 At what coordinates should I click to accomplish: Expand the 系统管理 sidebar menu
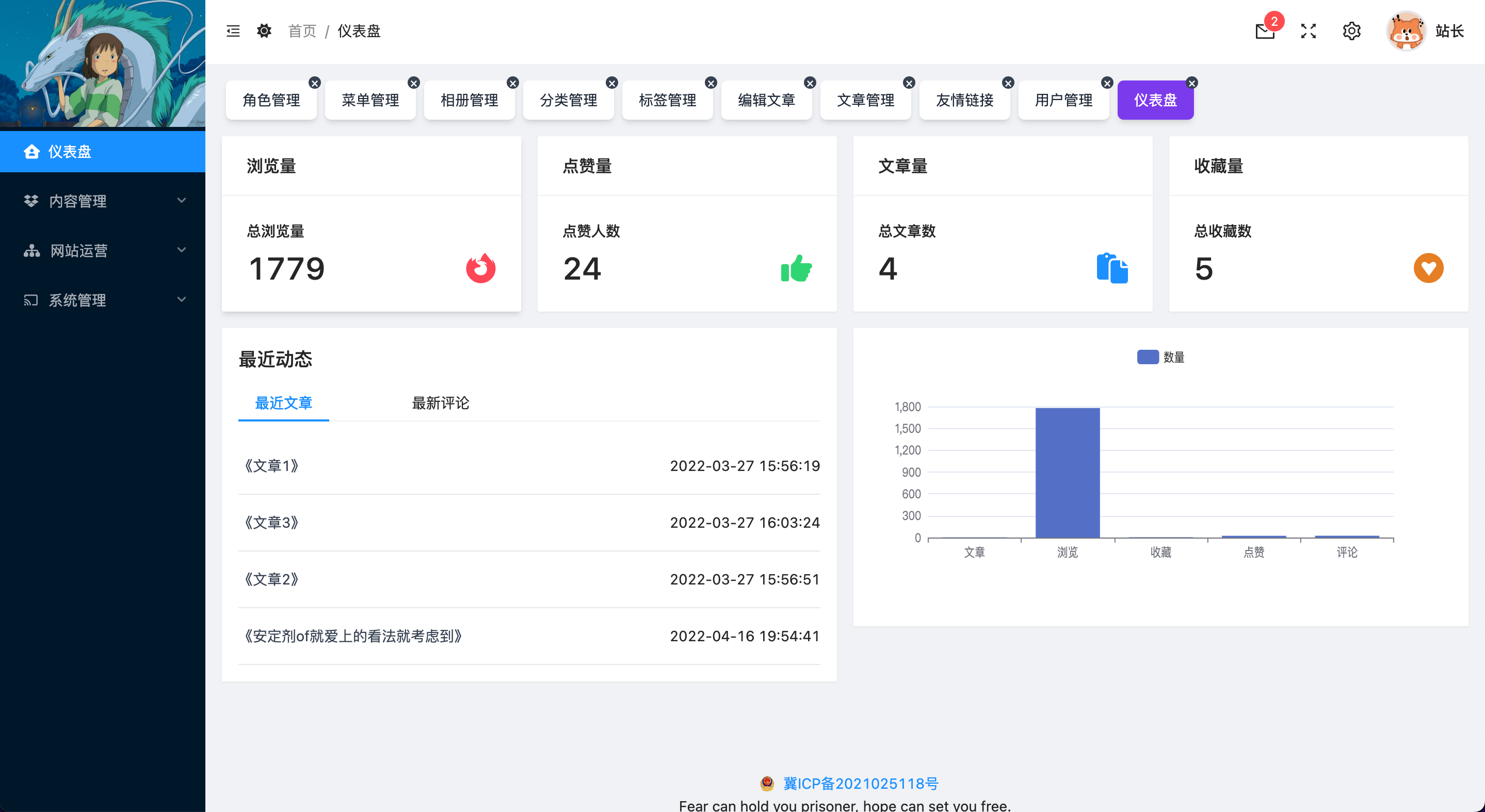coord(103,300)
